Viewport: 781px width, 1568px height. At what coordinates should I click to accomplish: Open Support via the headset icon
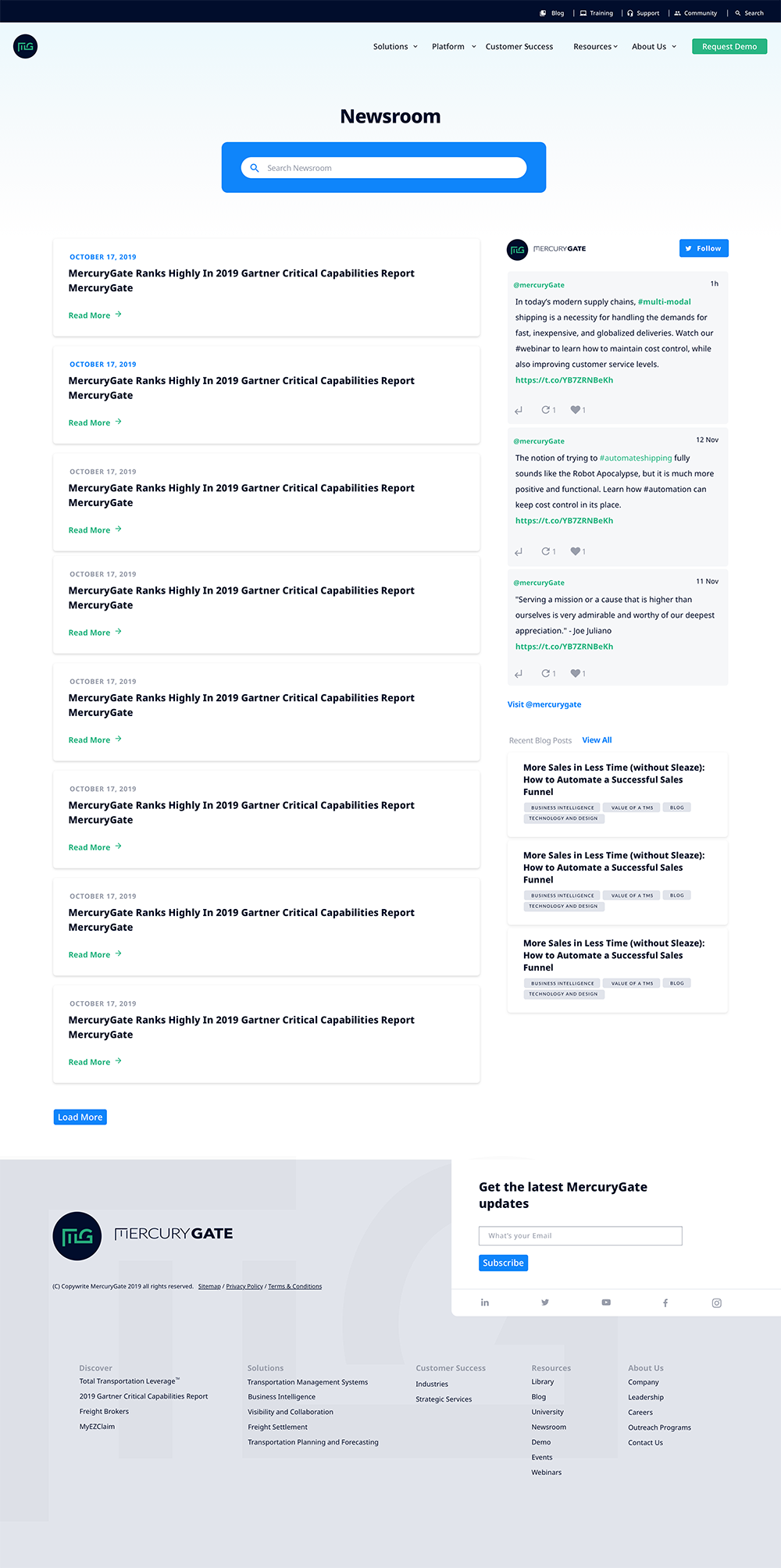pos(630,13)
